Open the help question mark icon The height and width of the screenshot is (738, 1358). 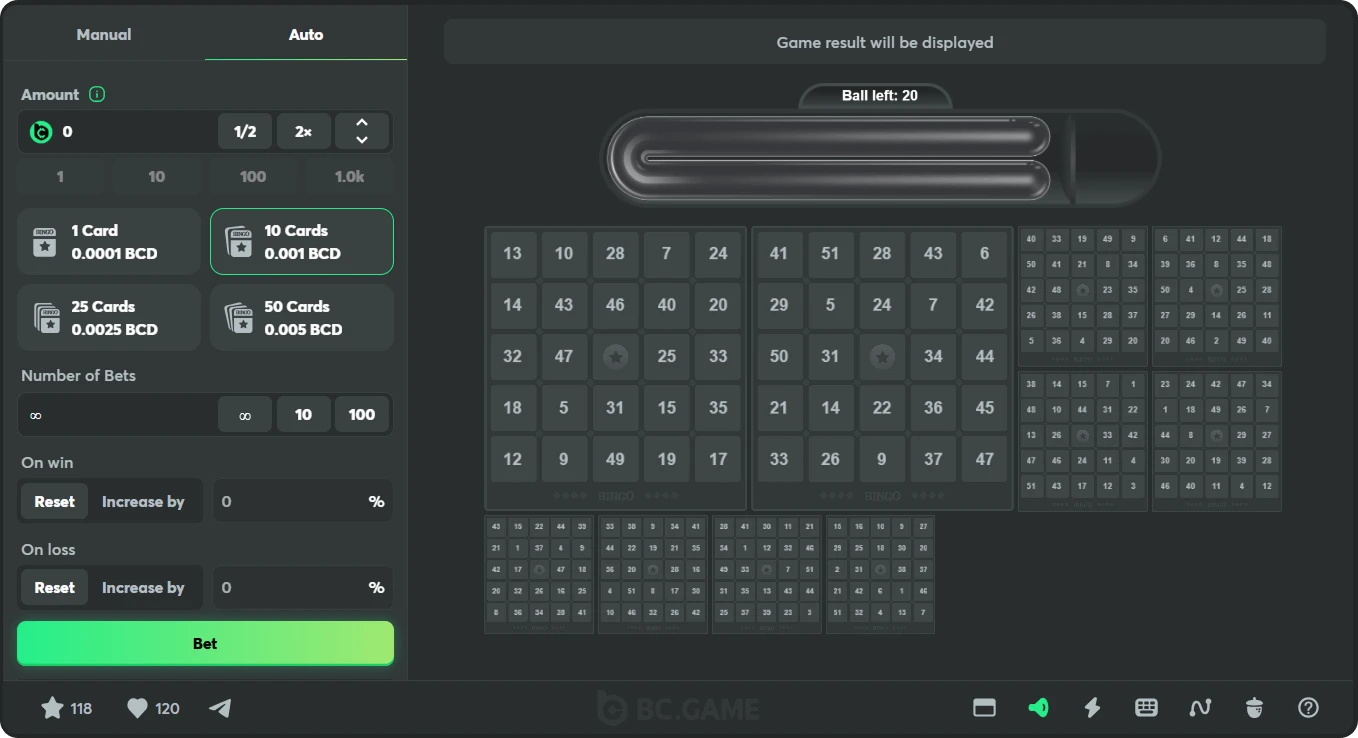pyautogui.click(x=1308, y=707)
